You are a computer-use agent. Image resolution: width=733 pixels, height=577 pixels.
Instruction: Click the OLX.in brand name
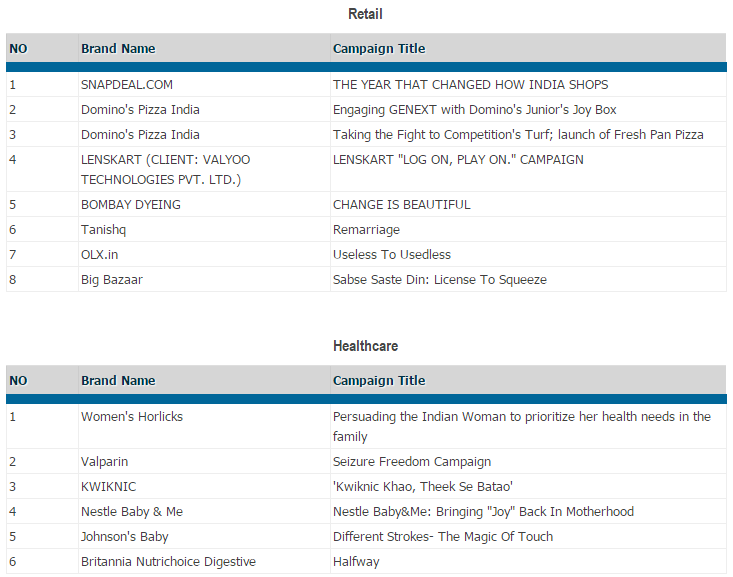click(100, 255)
